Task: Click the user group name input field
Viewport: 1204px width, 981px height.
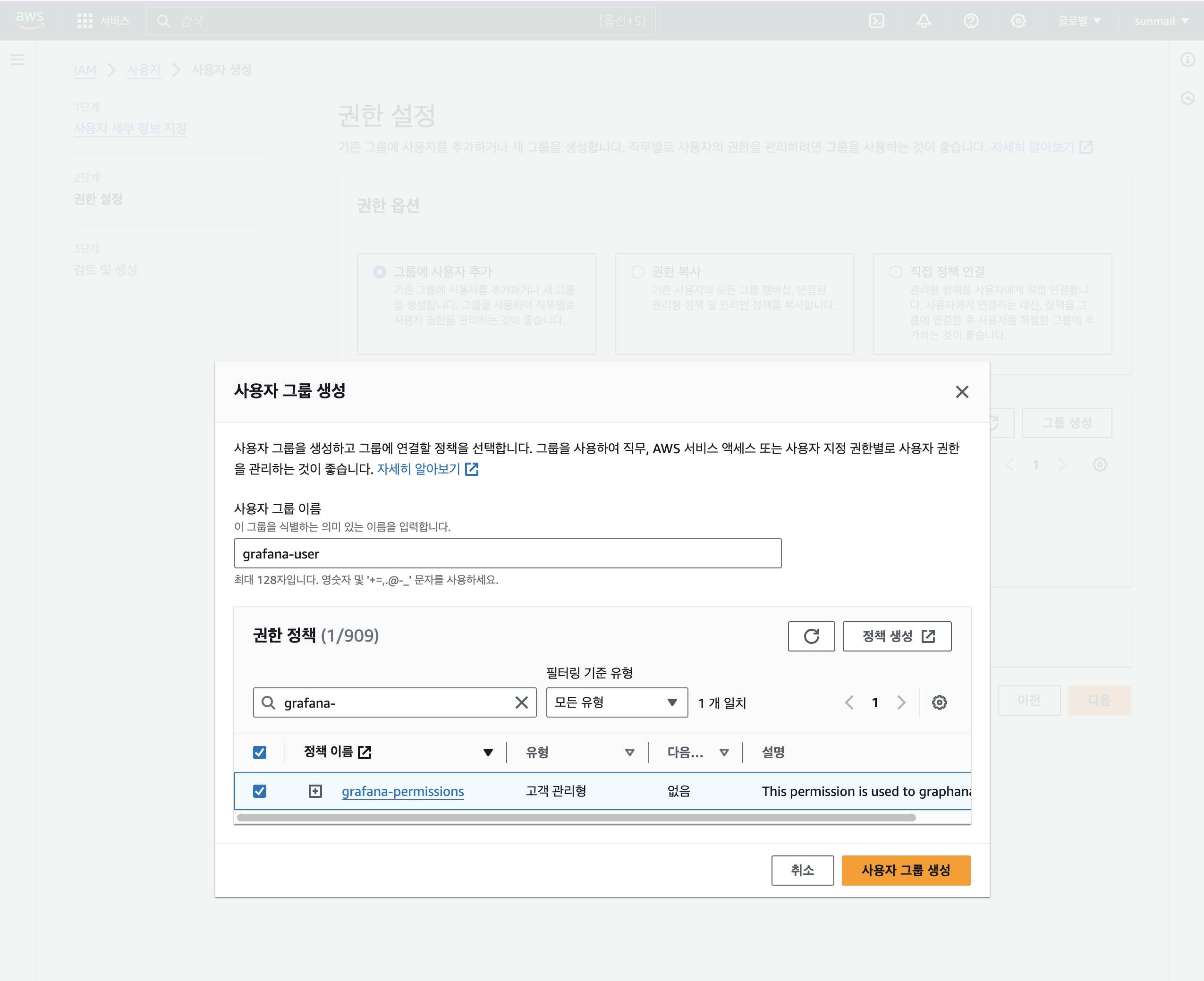Action: (x=508, y=554)
